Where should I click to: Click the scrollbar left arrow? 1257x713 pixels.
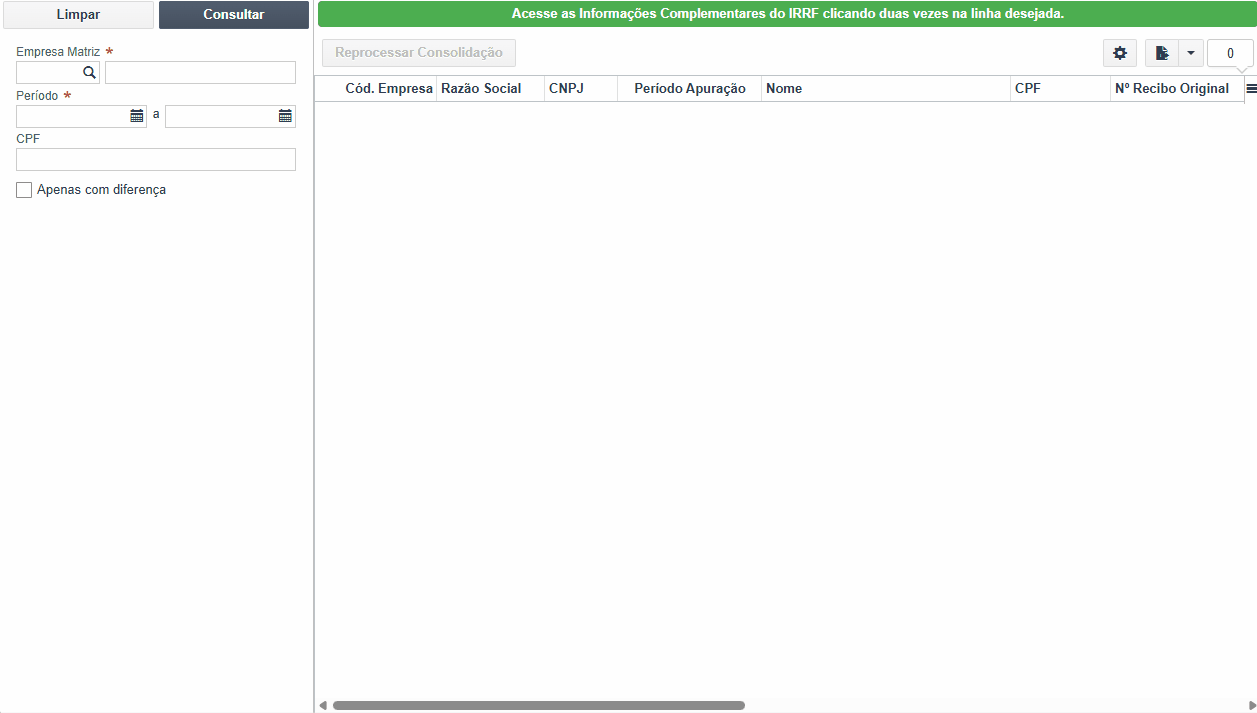(x=322, y=705)
